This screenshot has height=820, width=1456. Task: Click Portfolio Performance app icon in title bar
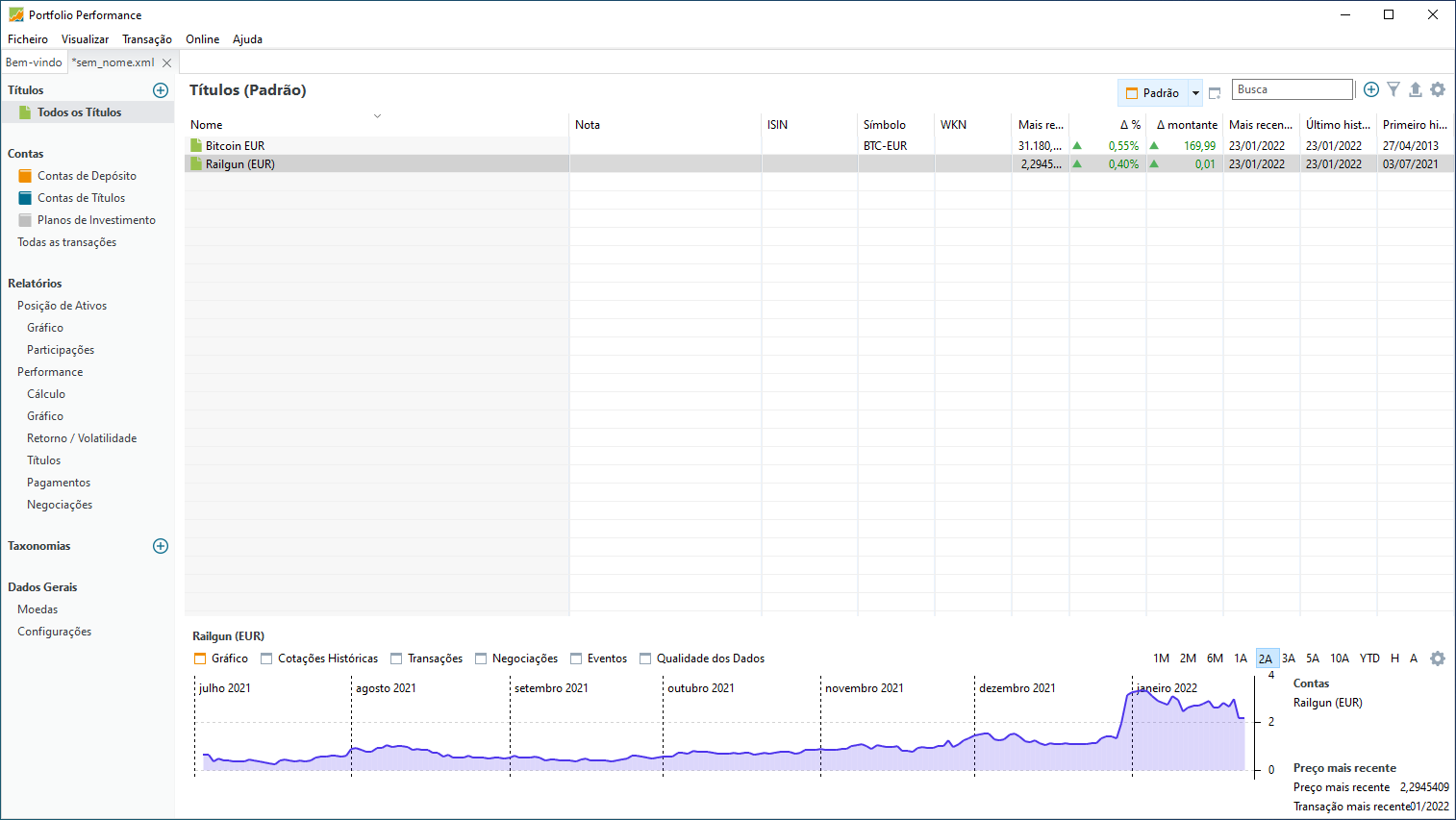click(x=15, y=14)
